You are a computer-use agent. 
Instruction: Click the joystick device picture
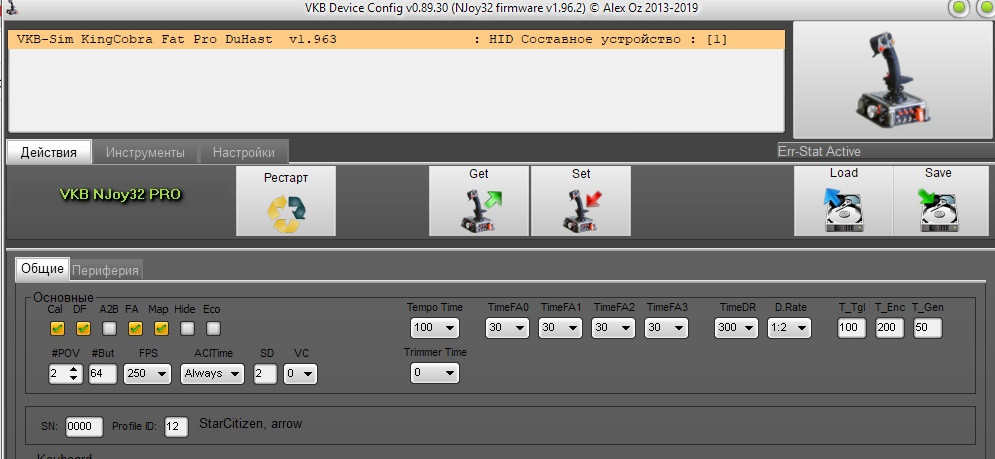(893, 80)
